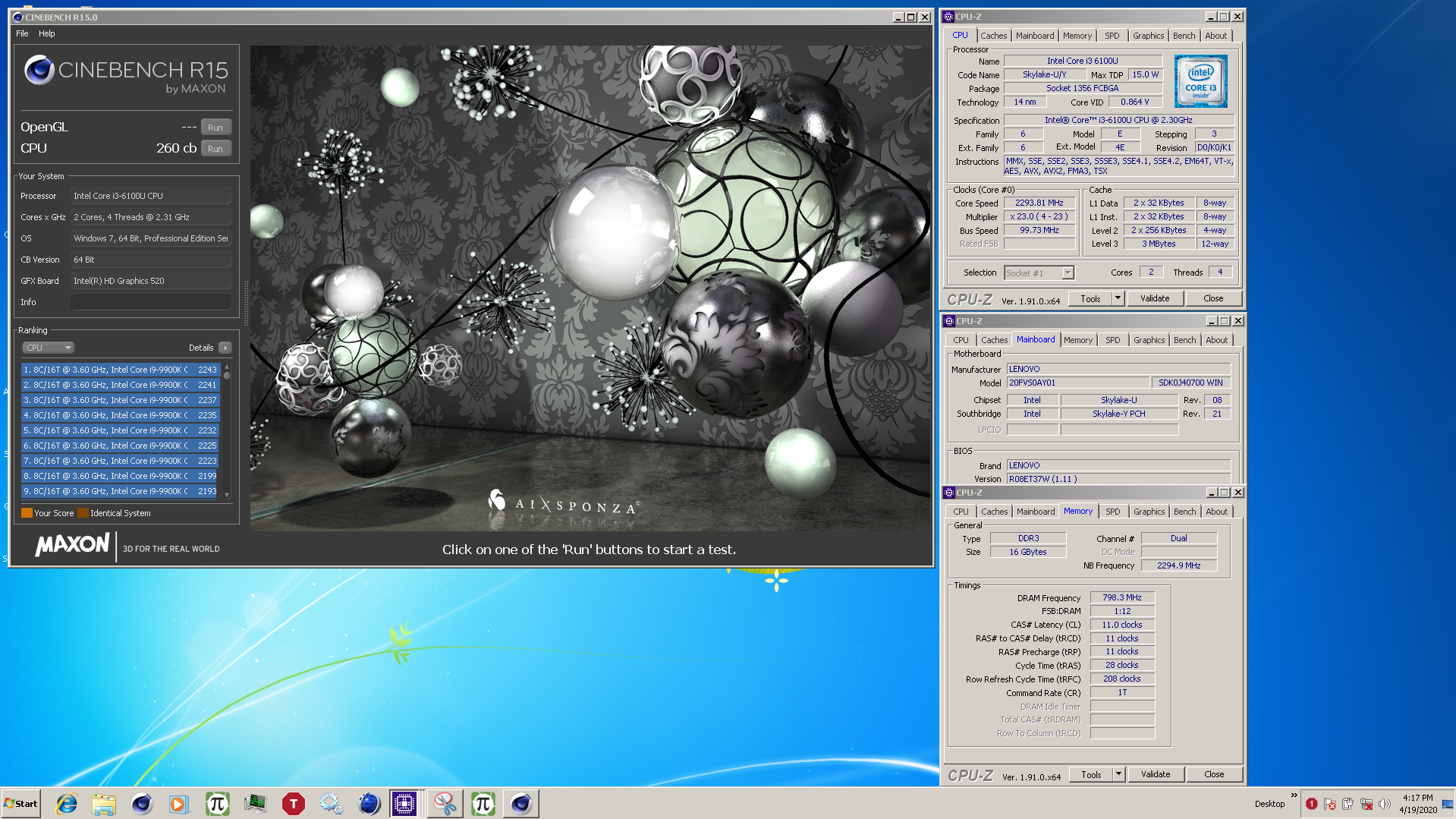1456x819 pixels.
Task: Open Bench tab in top CPU-Z window
Action: (1183, 36)
